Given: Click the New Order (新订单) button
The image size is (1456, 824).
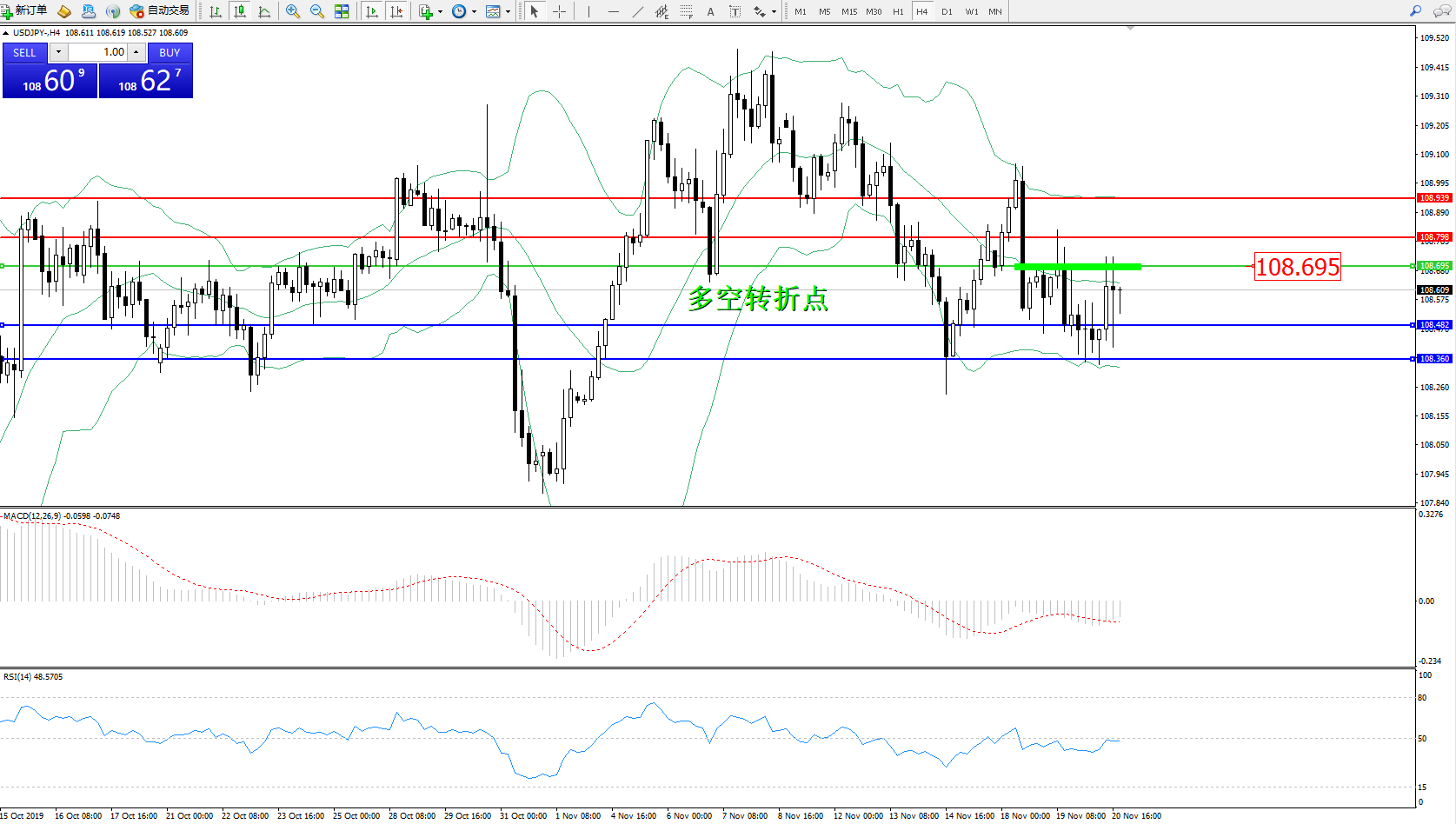Looking at the screenshot, I should (x=24, y=11).
